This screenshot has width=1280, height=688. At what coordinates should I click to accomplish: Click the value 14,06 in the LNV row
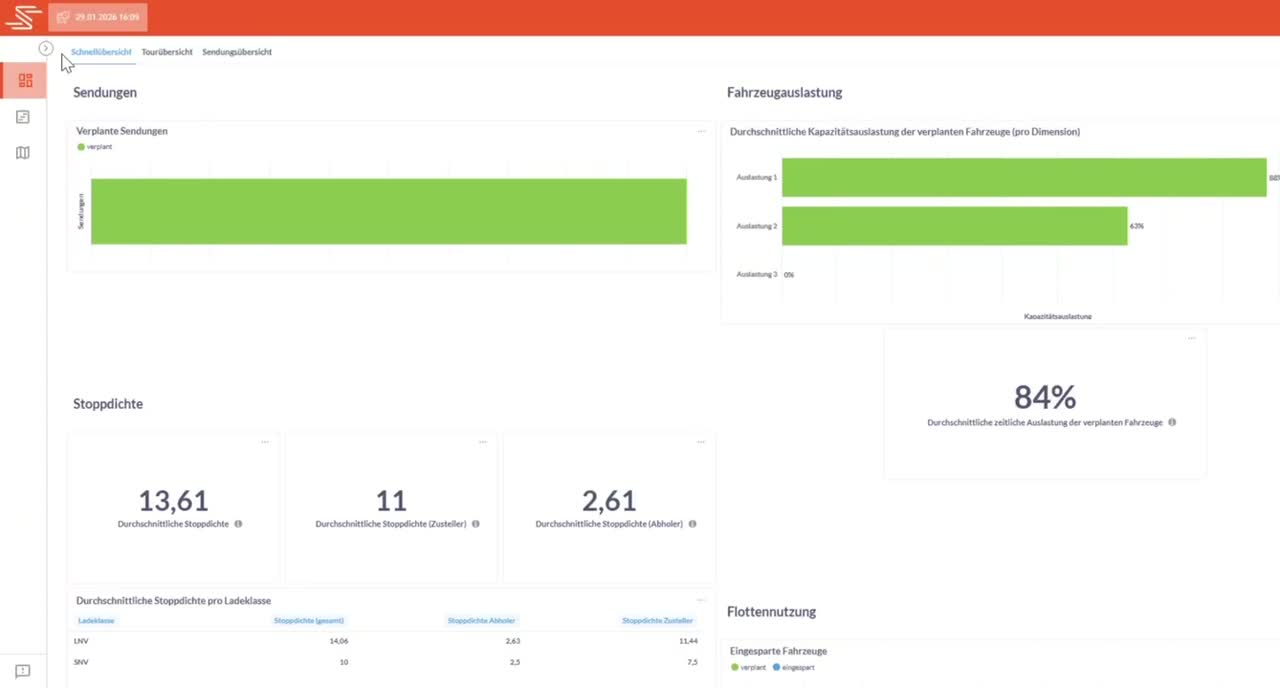[x=338, y=641]
